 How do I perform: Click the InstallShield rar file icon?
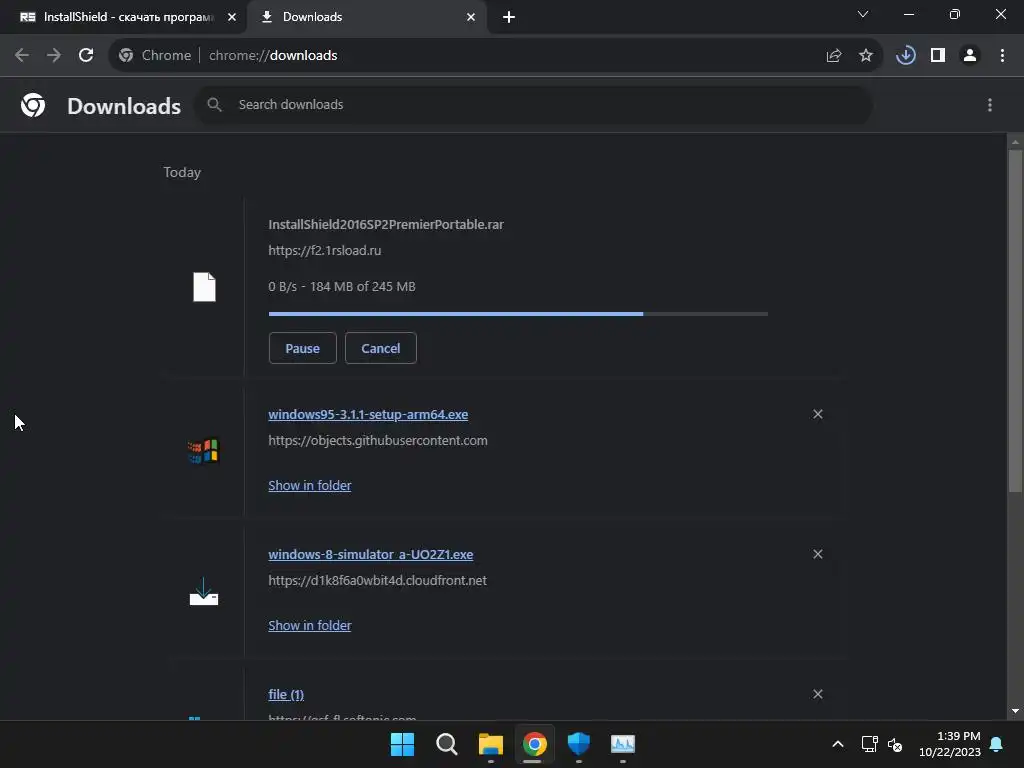[204, 287]
